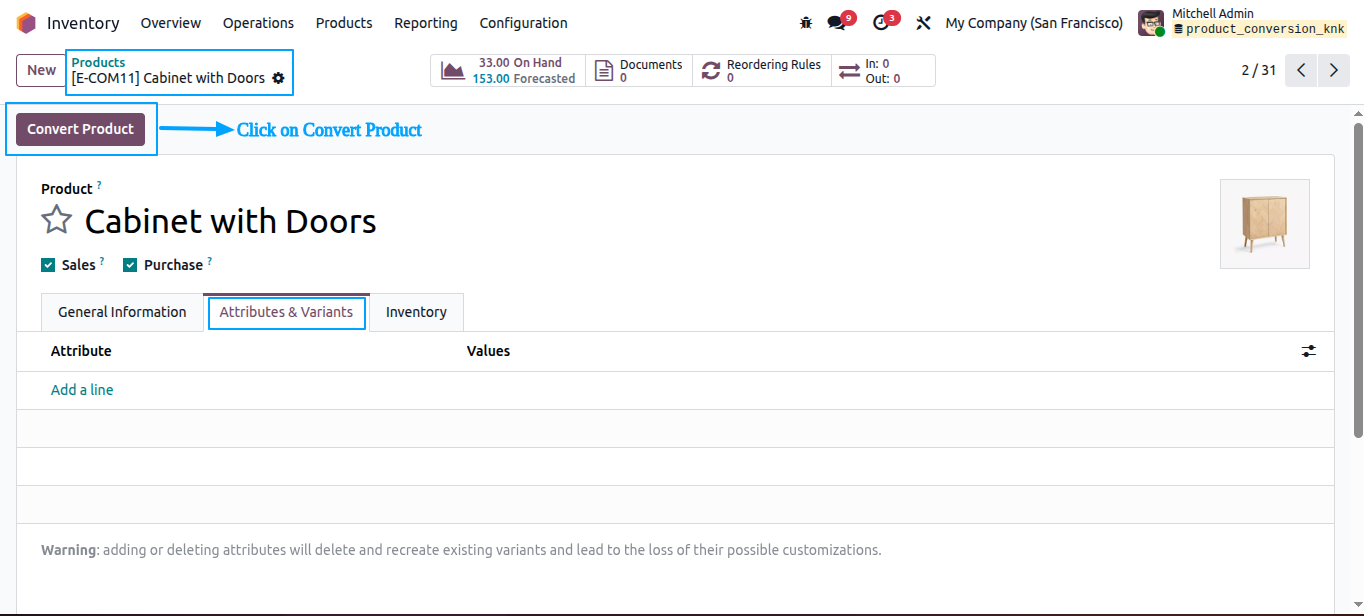
Task: Go to the next record arrow
Action: 1333,70
